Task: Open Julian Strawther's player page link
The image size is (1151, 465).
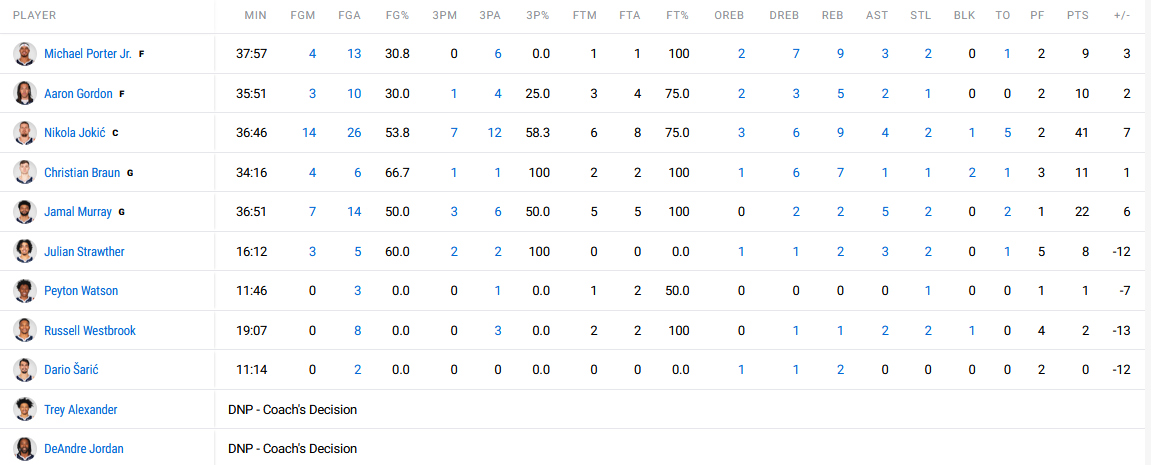Action: click(84, 252)
